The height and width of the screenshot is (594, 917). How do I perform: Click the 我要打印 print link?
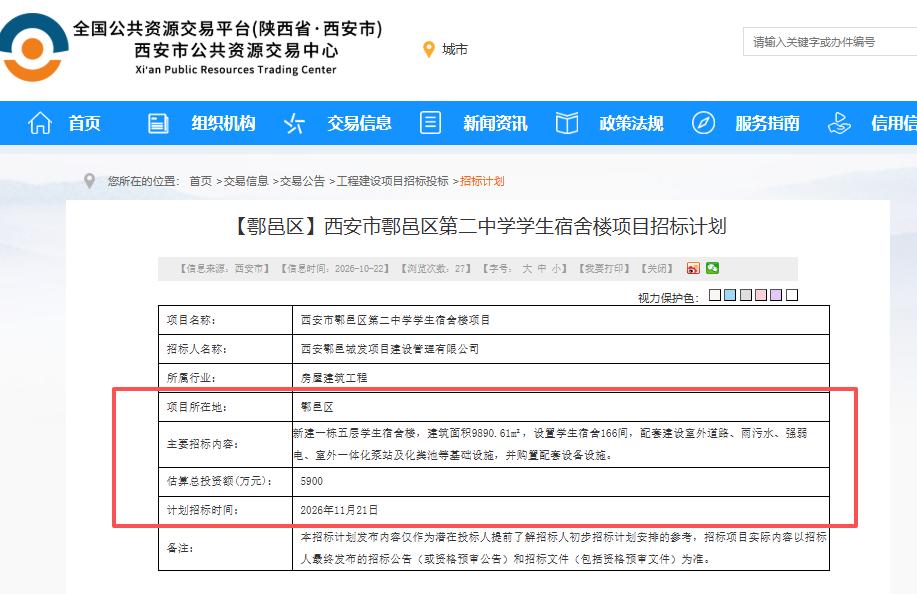604,268
